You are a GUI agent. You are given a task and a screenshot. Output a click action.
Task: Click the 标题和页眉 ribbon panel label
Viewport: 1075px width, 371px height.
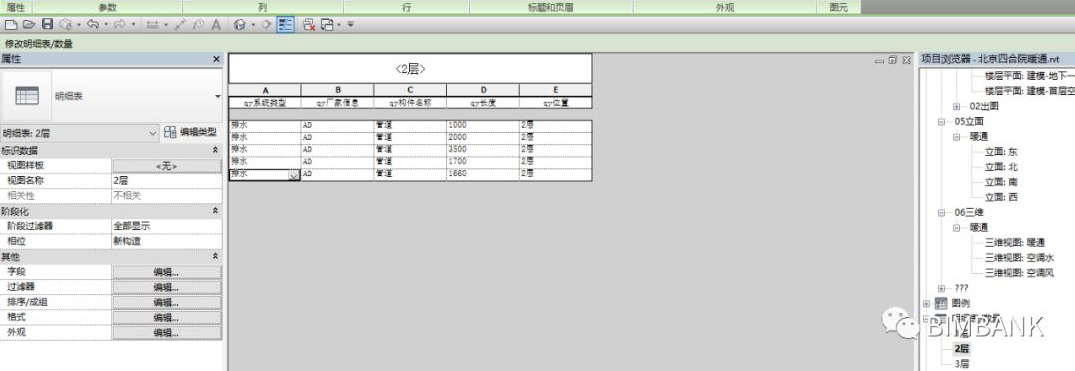tap(551, 7)
